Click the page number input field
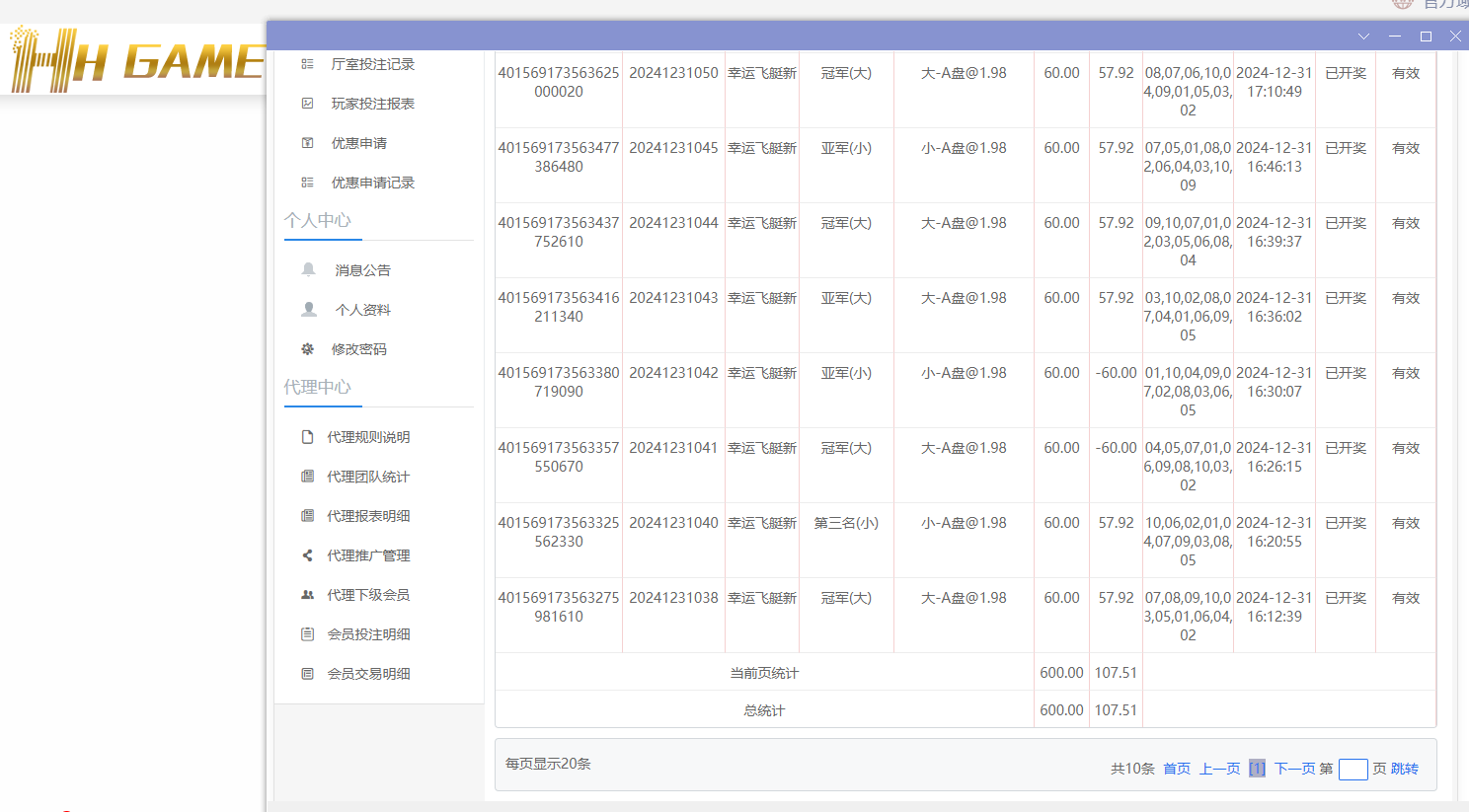 pos(1353,769)
